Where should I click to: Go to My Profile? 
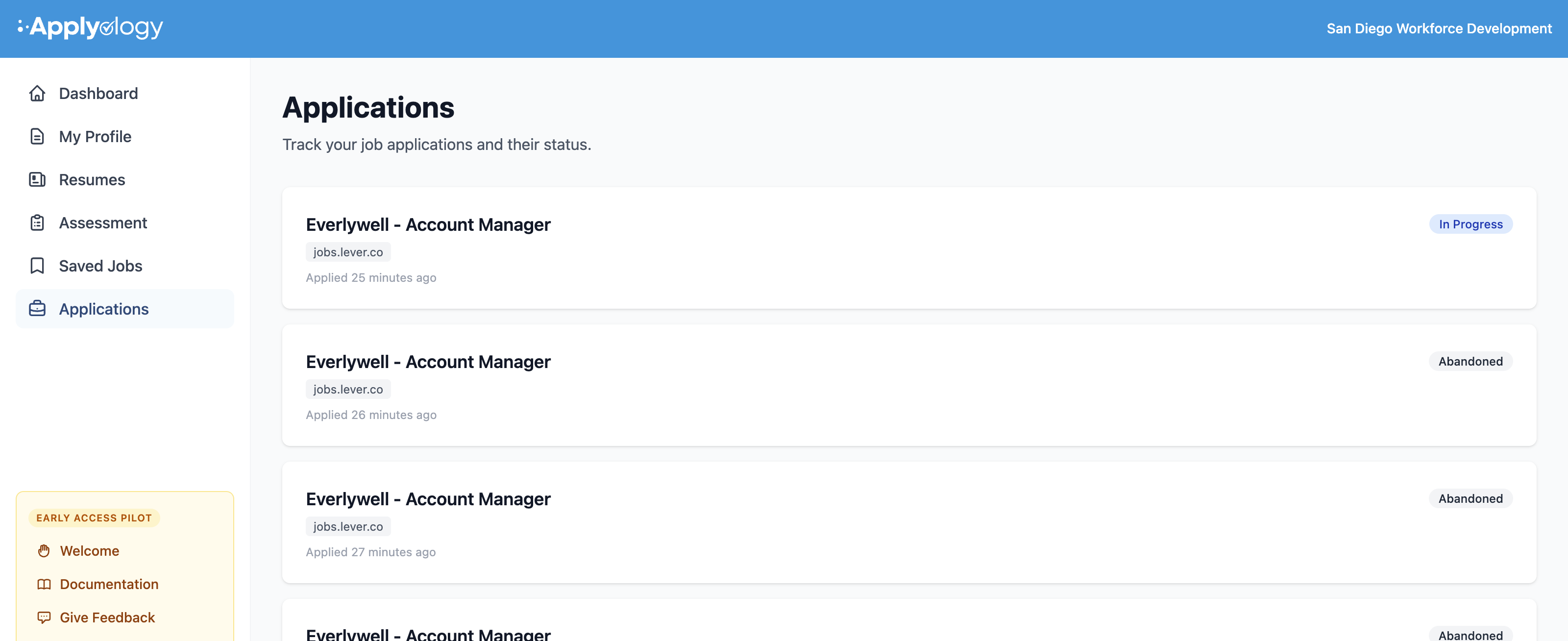(x=125, y=136)
